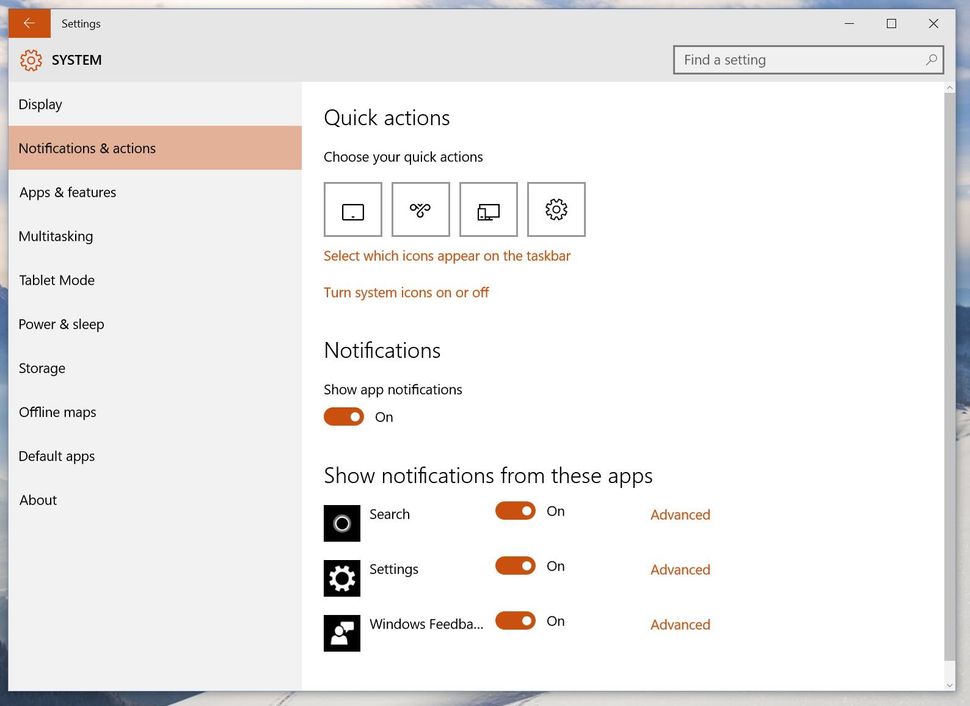Click the Search app icon
The image size is (970, 706).
(342, 523)
